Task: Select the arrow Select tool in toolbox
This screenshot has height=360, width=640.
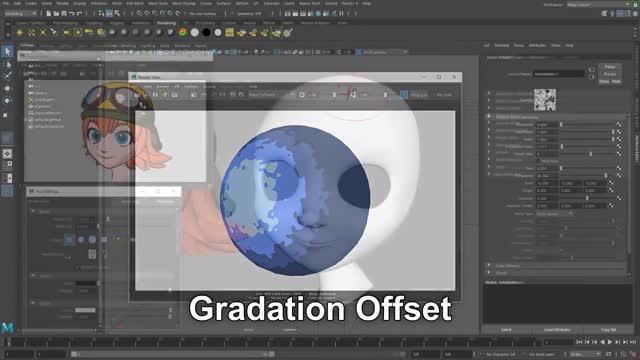Action: tap(7, 51)
